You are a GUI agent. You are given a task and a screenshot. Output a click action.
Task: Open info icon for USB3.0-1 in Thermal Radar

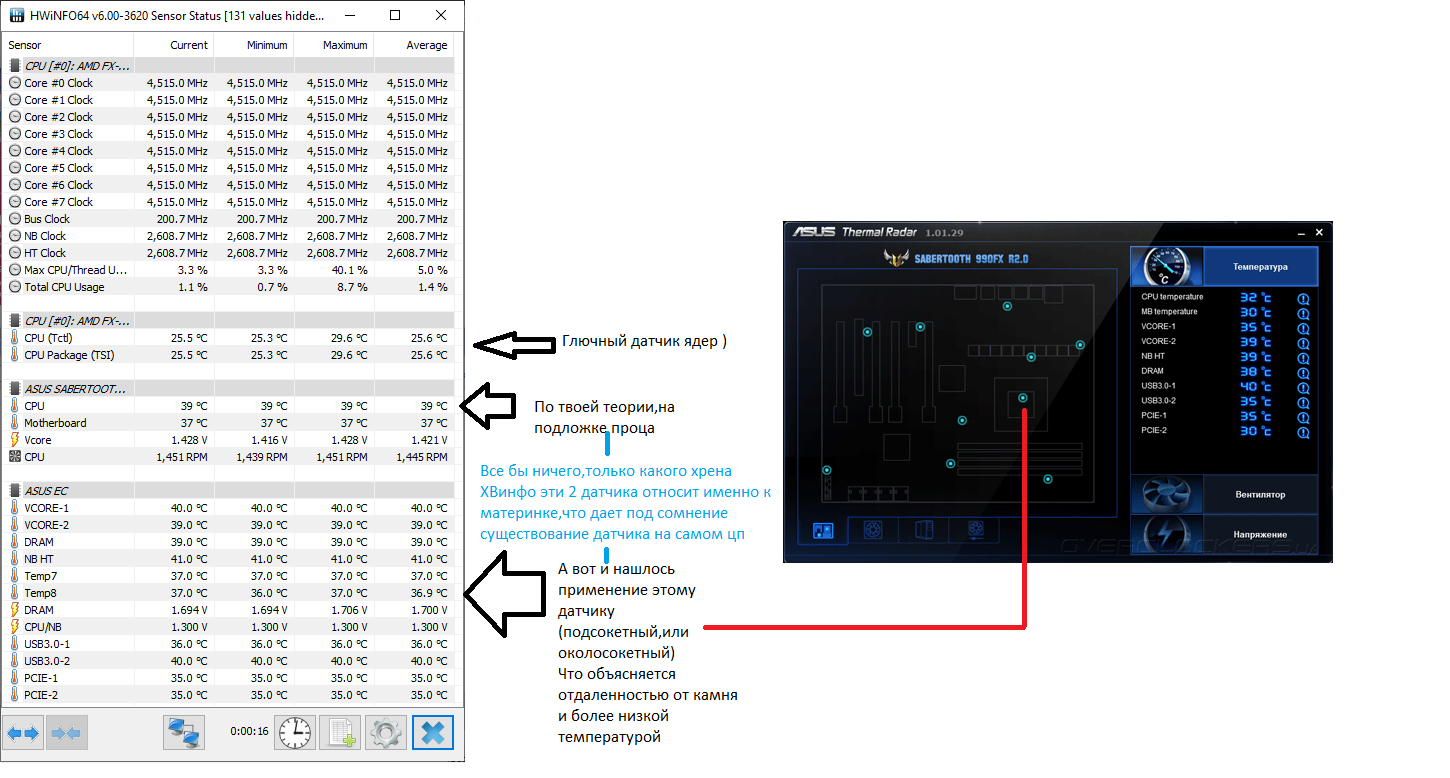click(x=1303, y=387)
